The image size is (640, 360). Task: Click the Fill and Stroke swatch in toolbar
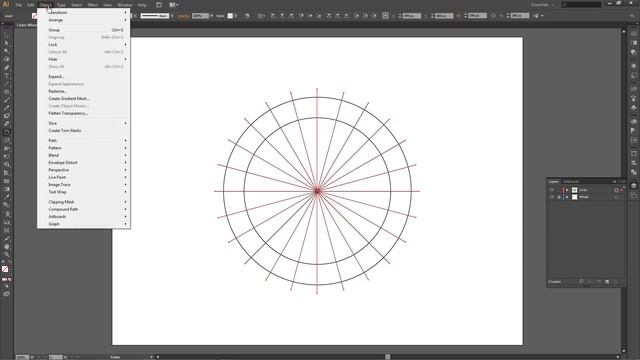(6, 270)
